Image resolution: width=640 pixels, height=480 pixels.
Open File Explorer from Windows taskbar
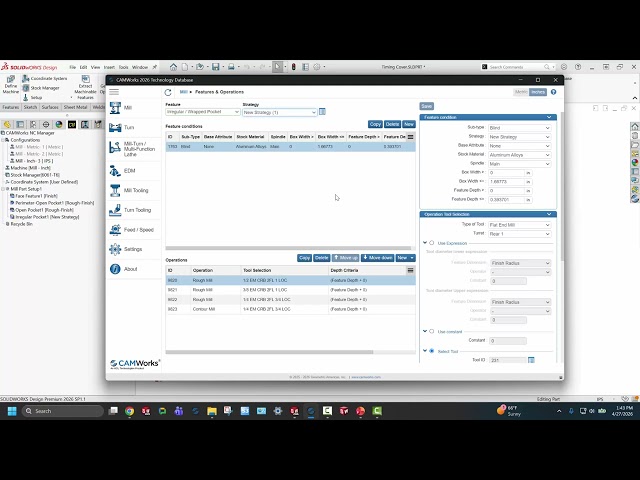pyautogui.click(x=212, y=411)
